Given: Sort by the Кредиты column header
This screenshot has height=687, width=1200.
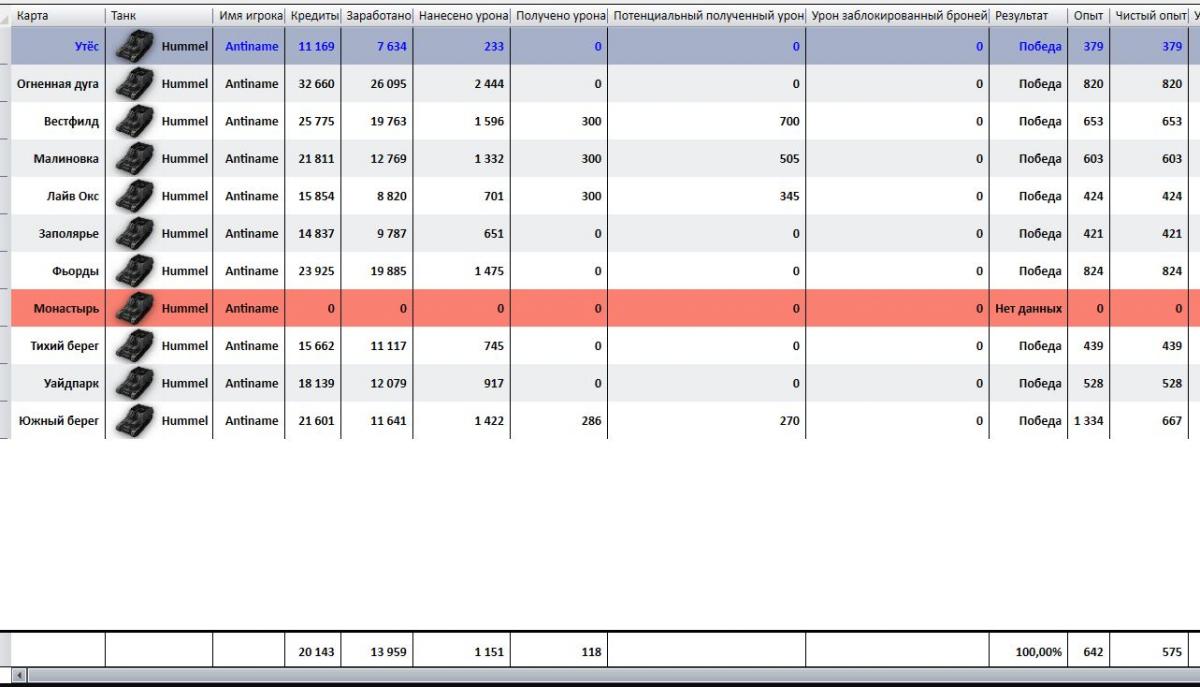Looking at the screenshot, I should click(315, 16).
